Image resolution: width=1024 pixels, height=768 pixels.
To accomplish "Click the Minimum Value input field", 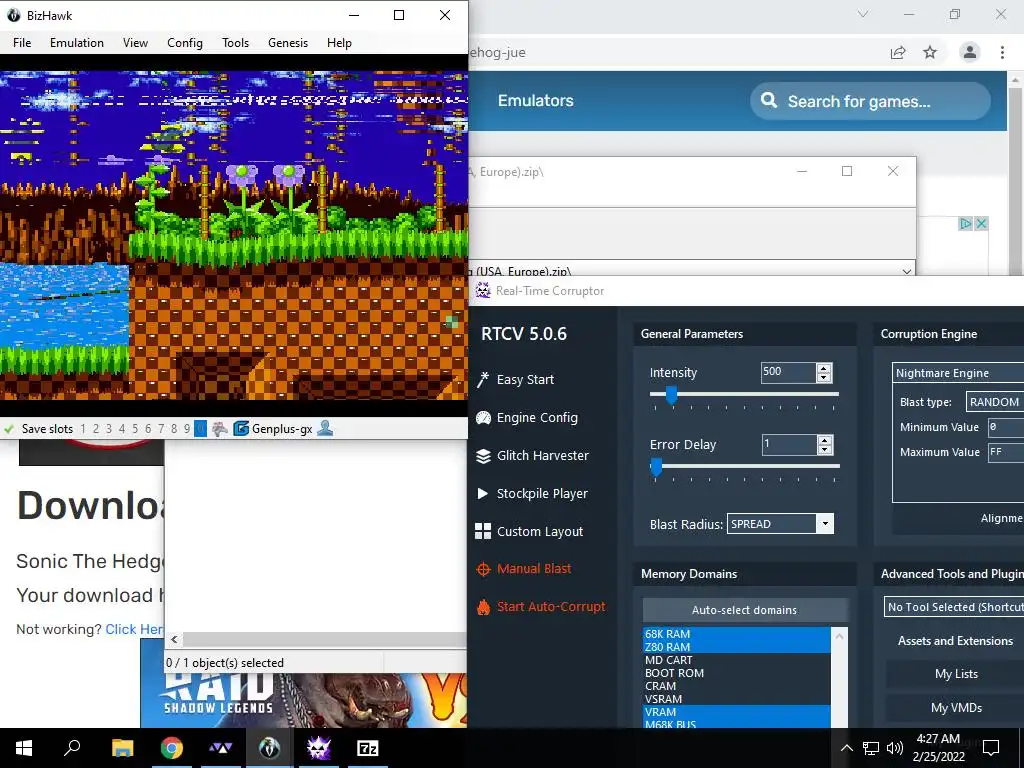I will tap(1005, 427).
